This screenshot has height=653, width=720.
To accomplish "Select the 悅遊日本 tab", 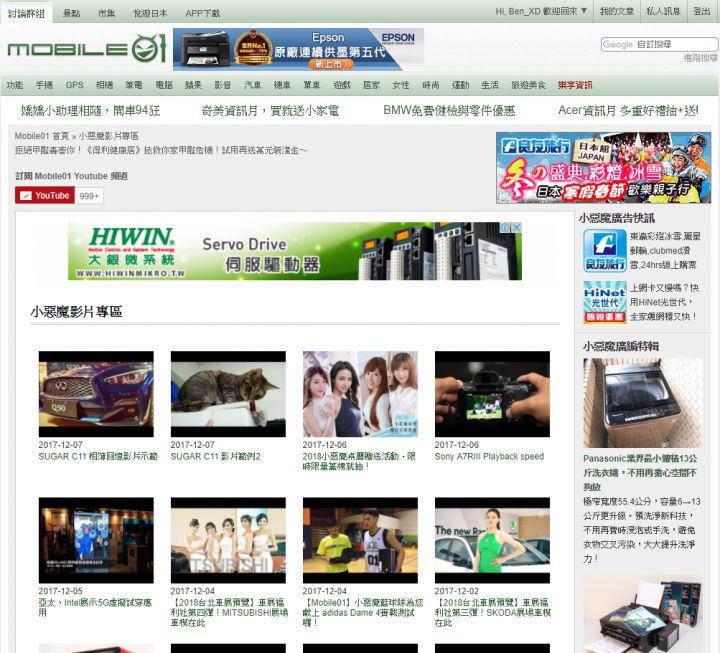I will coord(150,13).
